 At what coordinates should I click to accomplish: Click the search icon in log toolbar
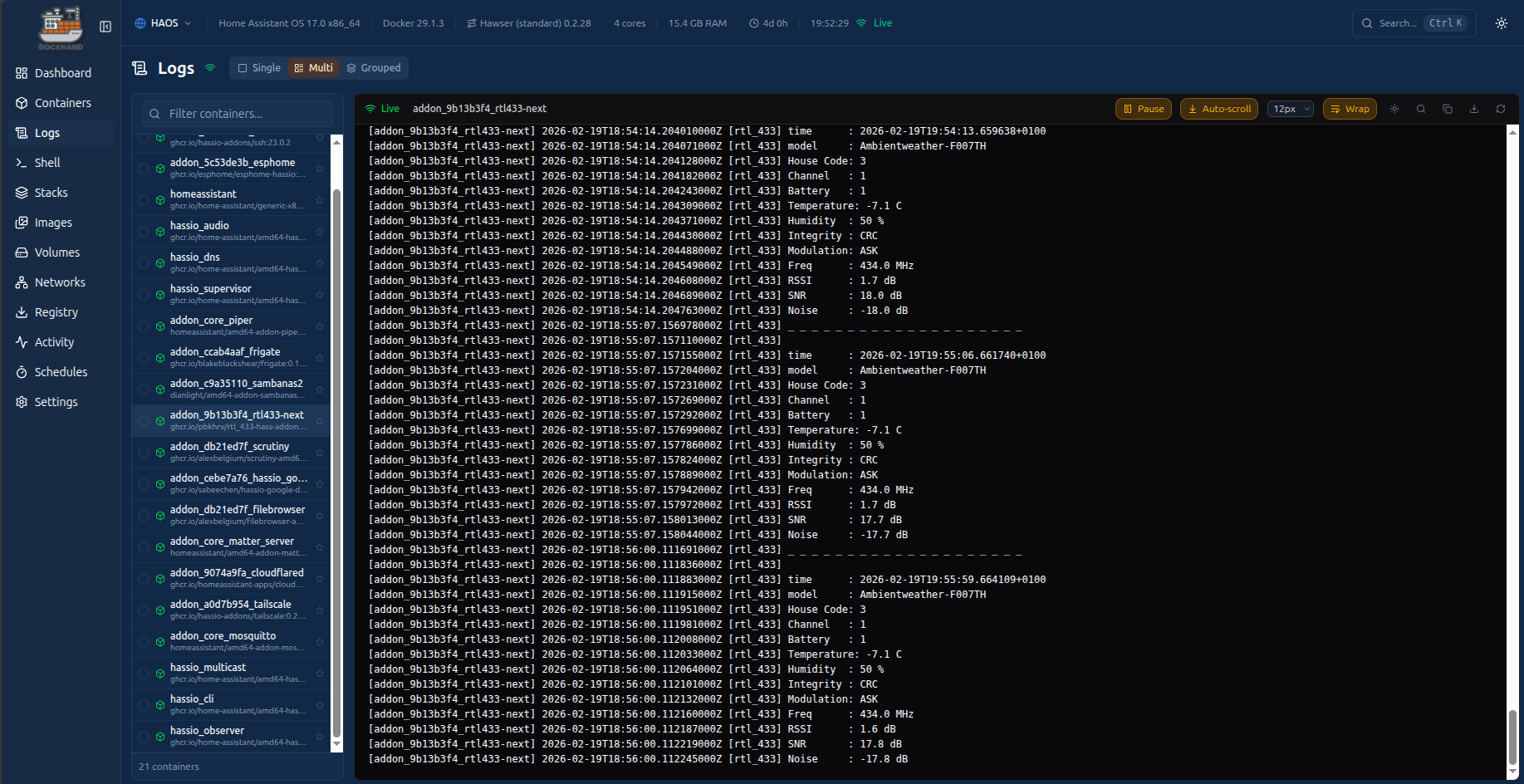(1421, 109)
